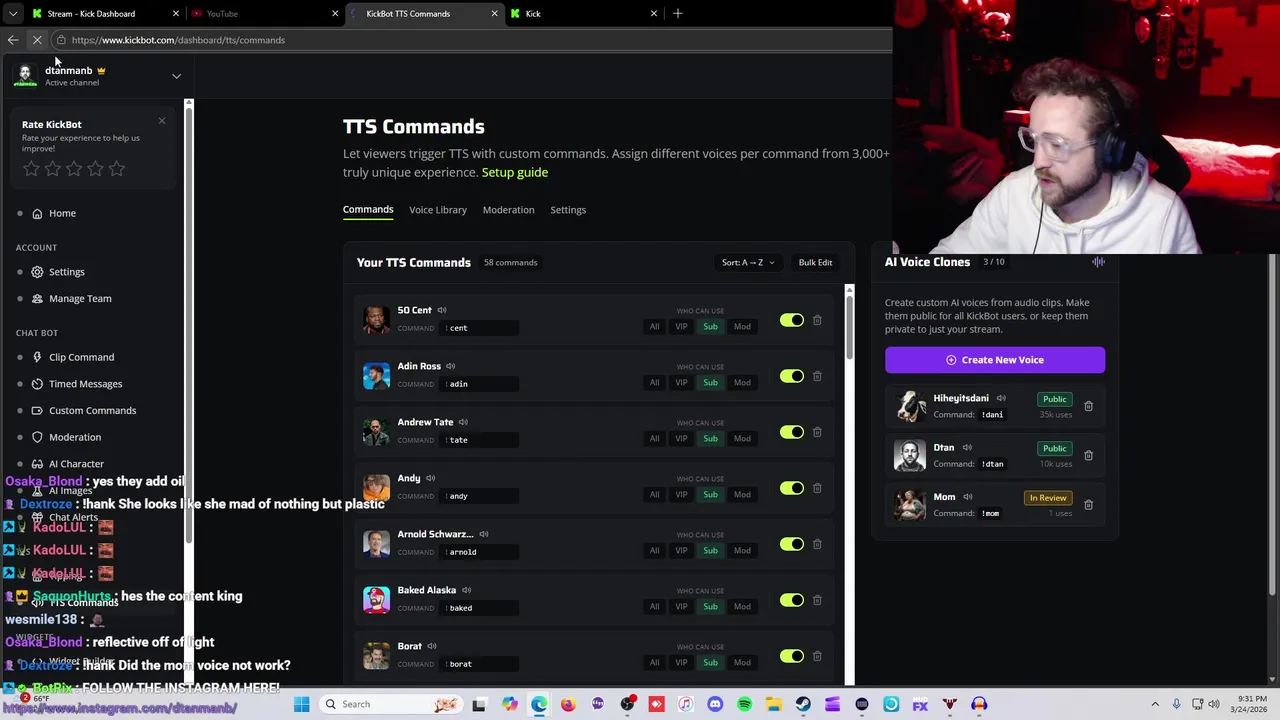Click the browser back arrow

click(13, 40)
